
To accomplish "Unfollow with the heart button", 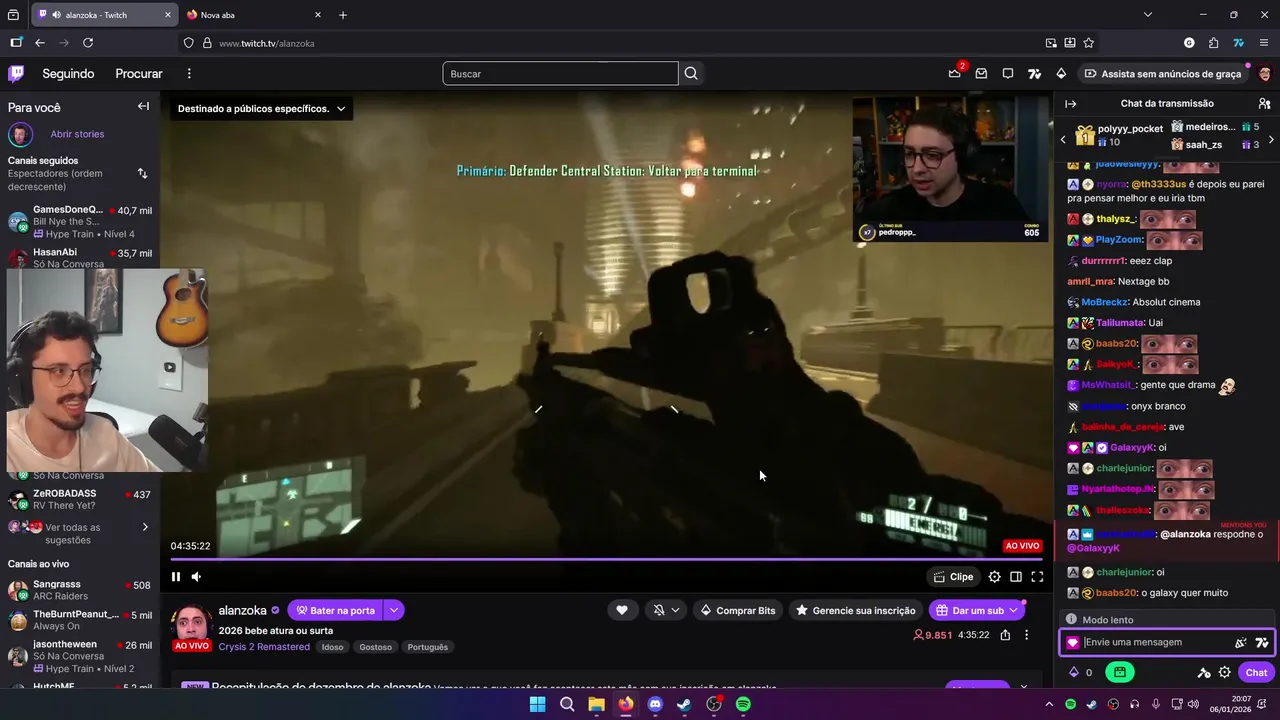I will point(622,610).
